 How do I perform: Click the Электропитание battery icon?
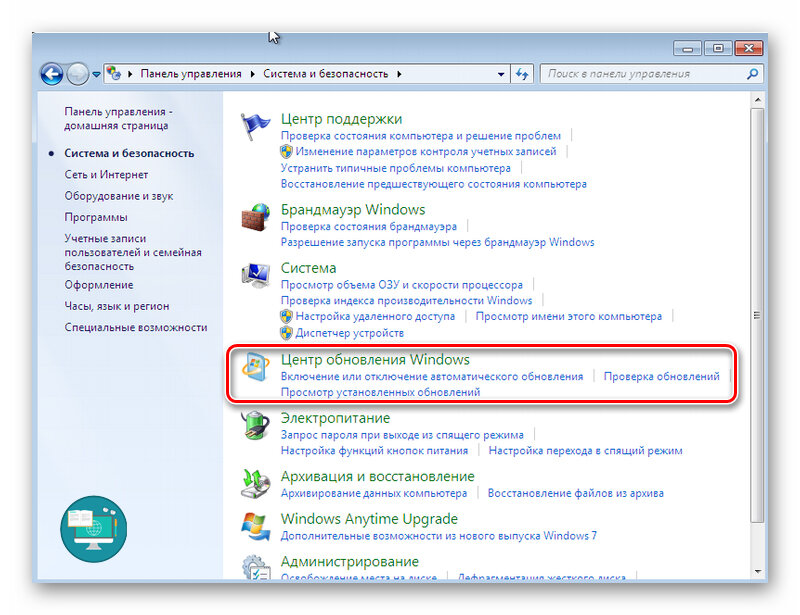pos(256,425)
